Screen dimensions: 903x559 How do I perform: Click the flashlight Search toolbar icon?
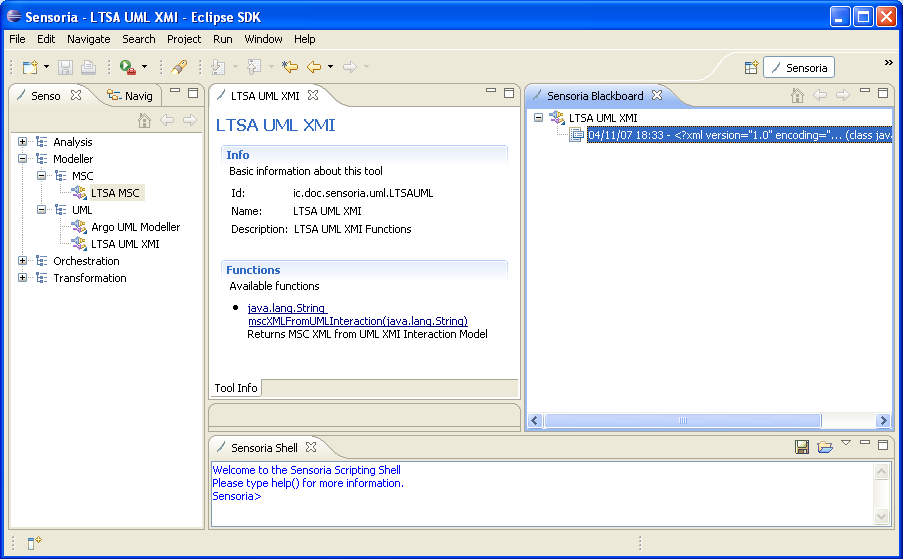coord(179,67)
